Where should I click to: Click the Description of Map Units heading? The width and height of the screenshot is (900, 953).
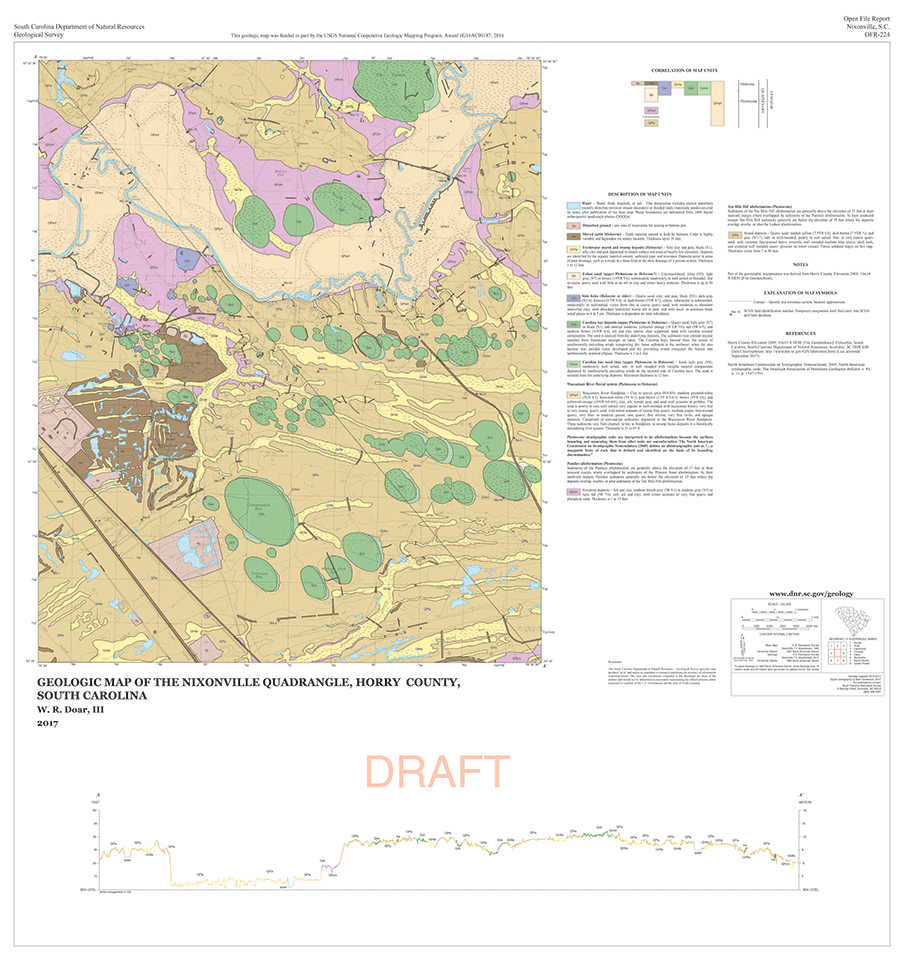click(638, 192)
